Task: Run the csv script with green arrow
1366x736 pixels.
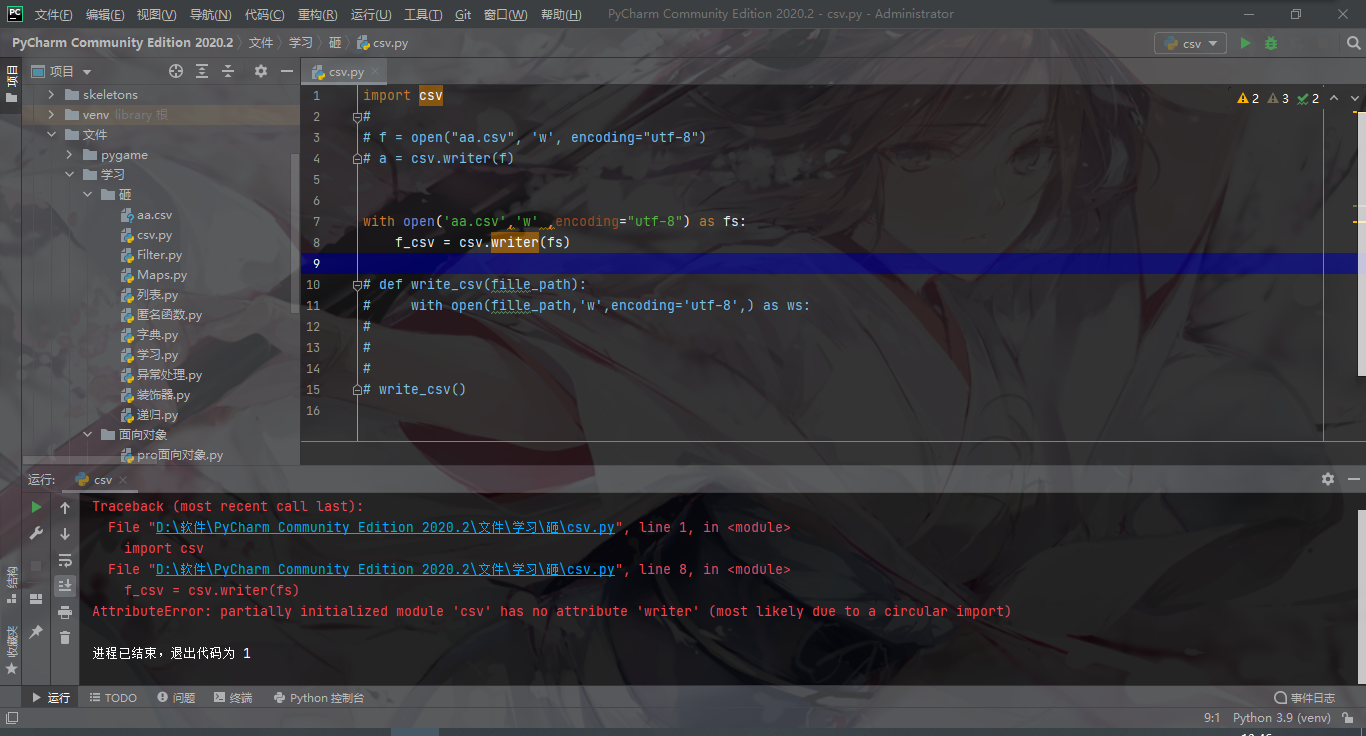Action: pos(1244,42)
